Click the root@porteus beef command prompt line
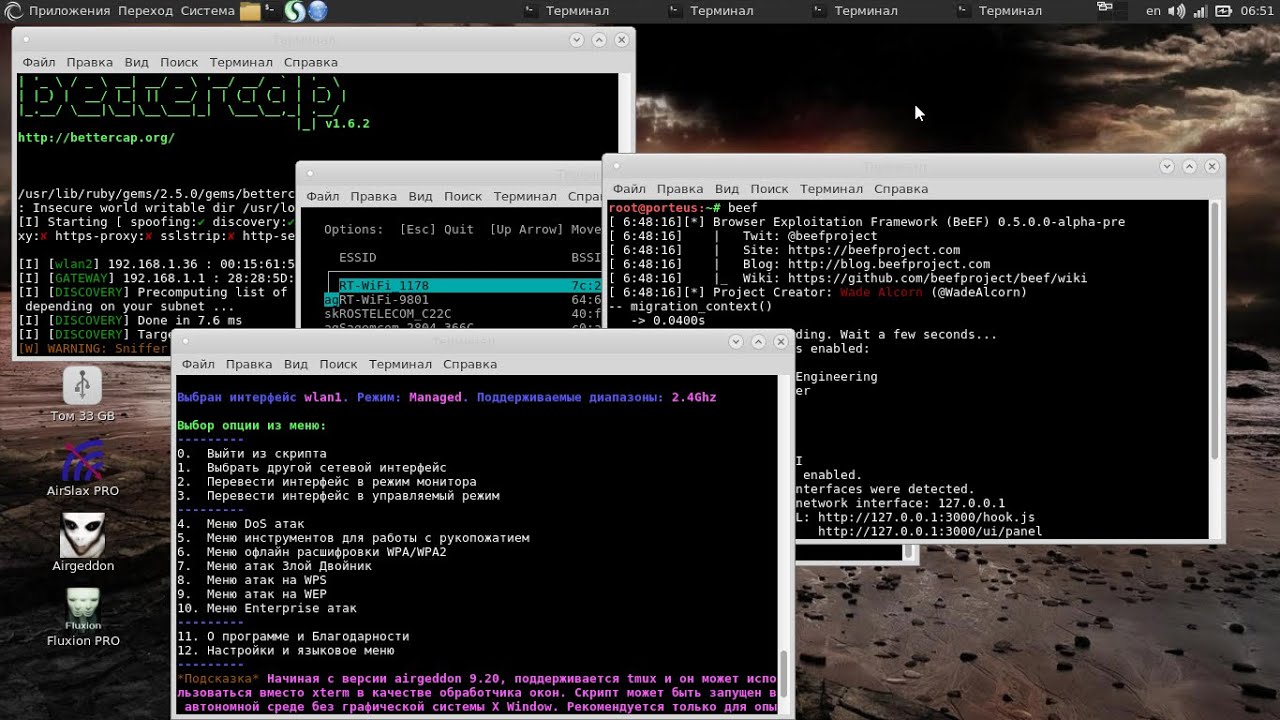Viewport: 1280px width, 720px height. (x=683, y=208)
